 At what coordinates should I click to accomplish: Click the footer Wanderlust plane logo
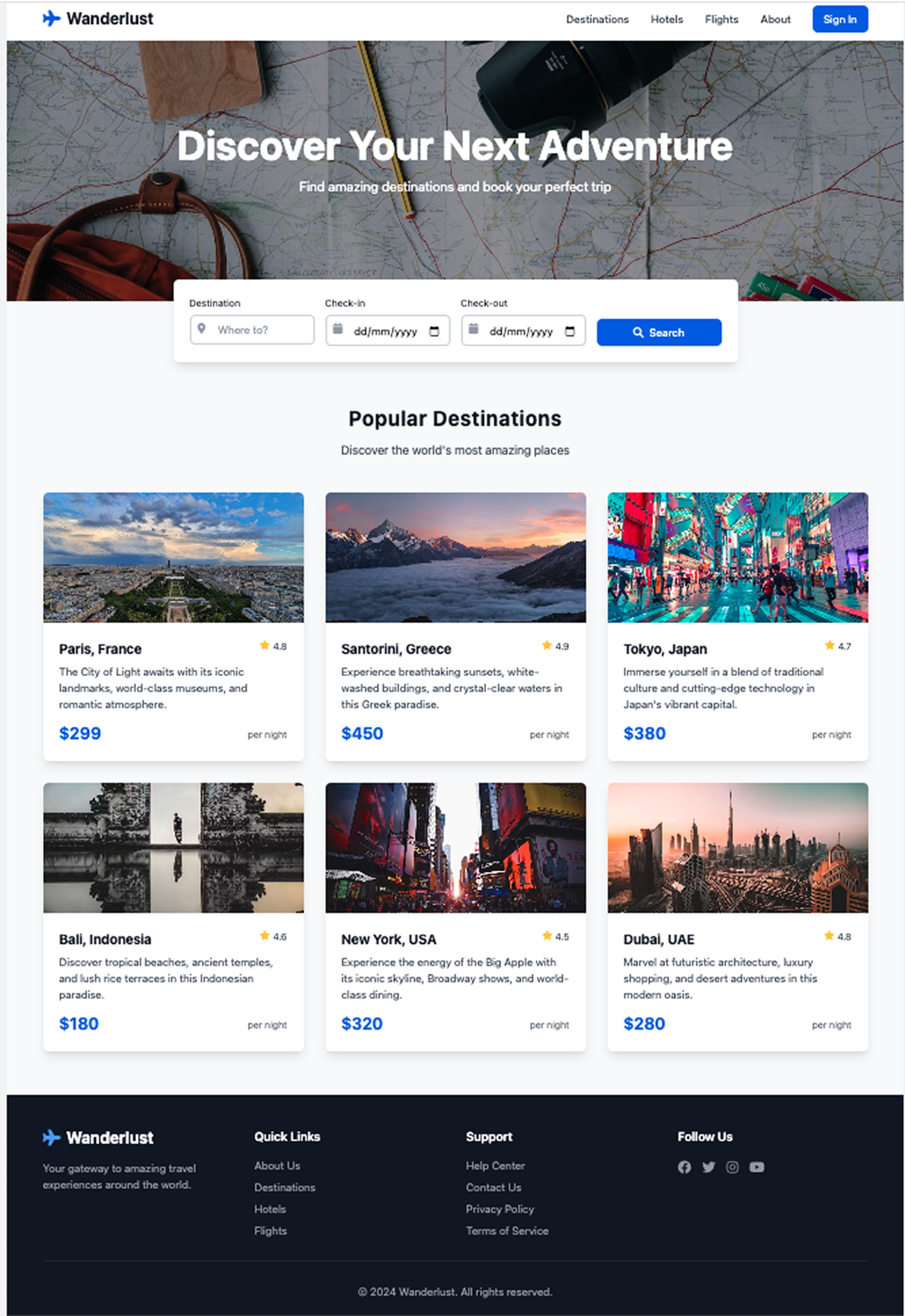(x=51, y=1137)
